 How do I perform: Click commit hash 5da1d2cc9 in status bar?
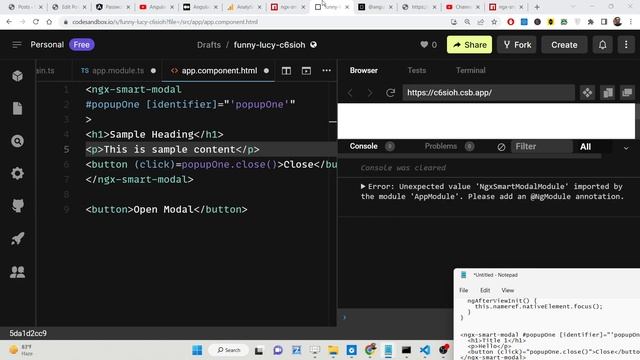(28, 333)
